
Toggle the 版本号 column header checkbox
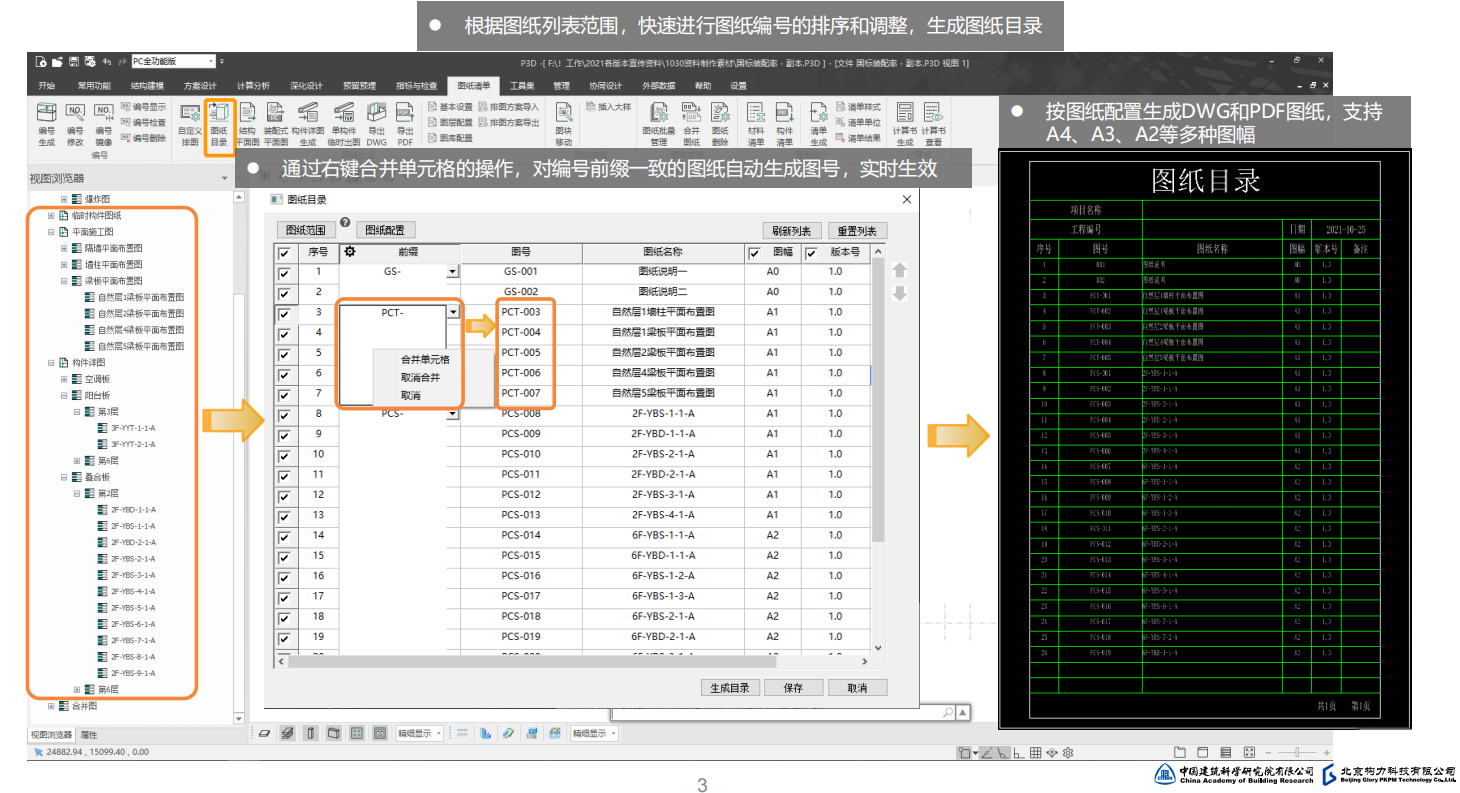tap(812, 254)
